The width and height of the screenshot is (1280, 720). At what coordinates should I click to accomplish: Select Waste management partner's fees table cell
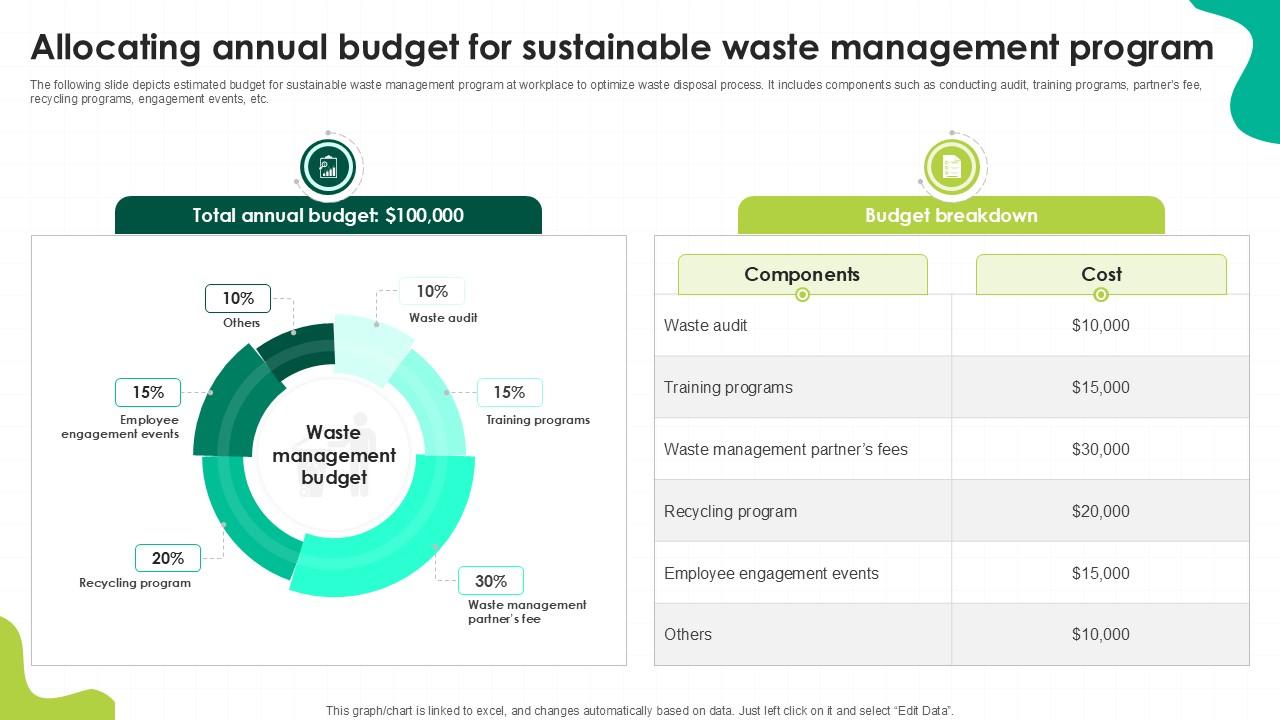[x=803, y=449]
